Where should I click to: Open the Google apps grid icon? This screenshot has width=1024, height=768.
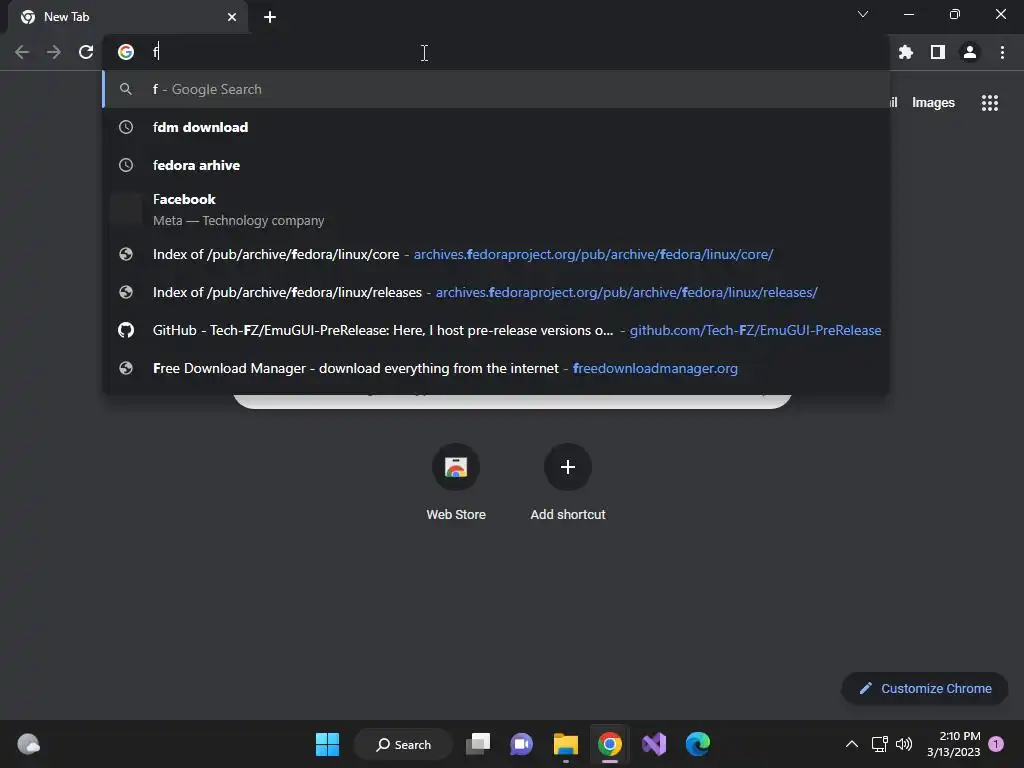coord(990,103)
